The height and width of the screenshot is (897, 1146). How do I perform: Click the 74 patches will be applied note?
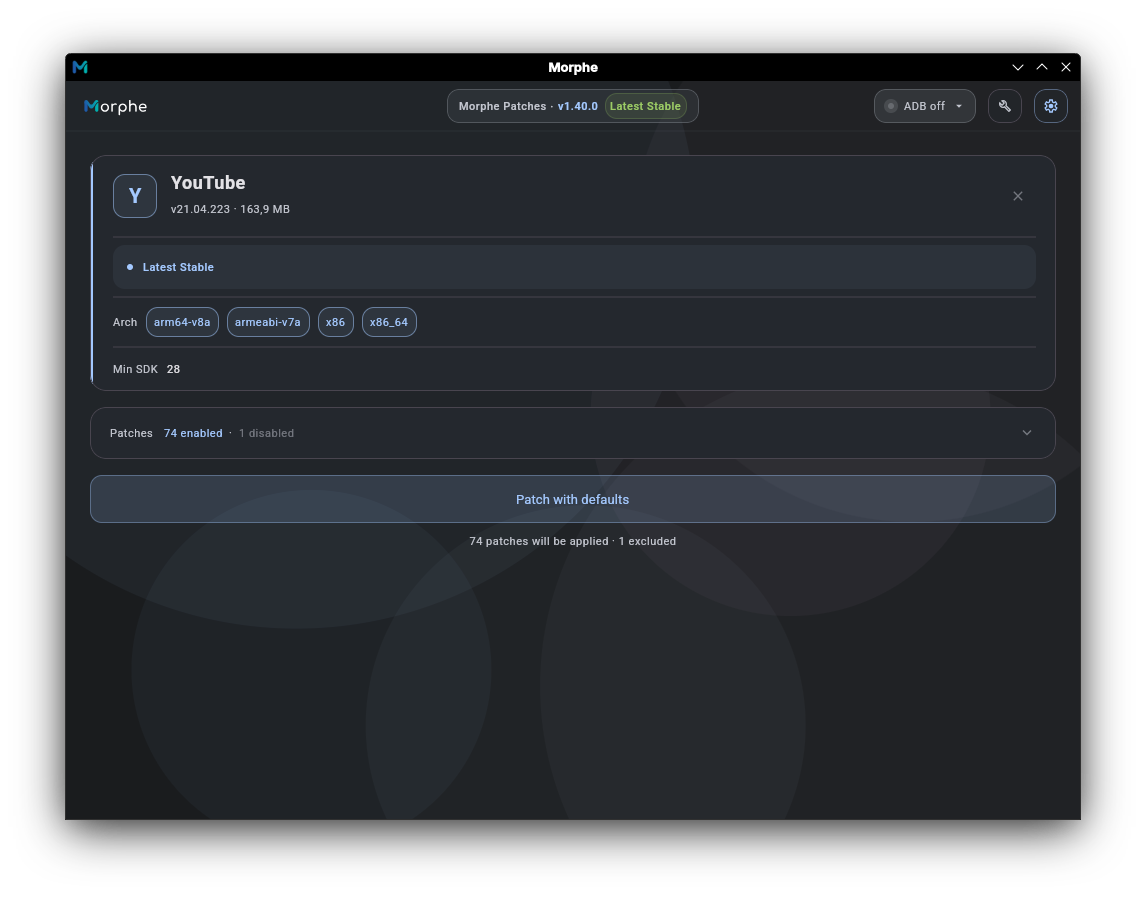coord(572,542)
